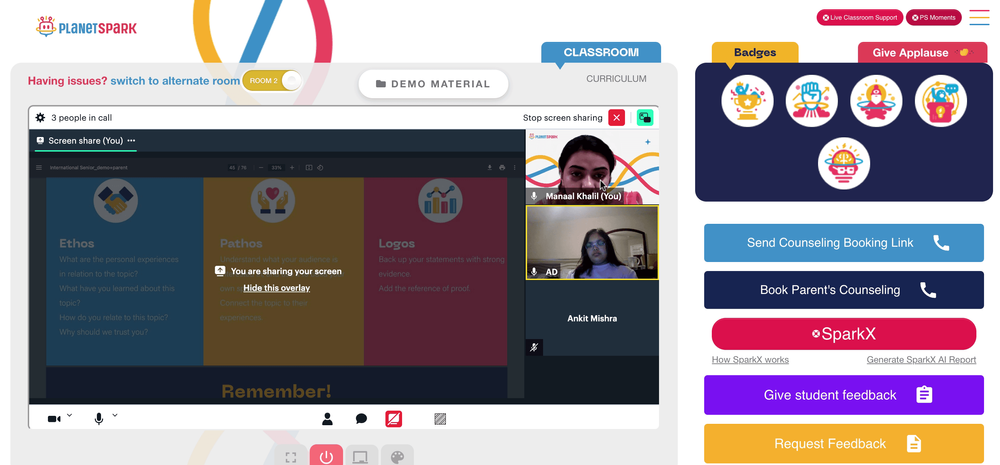The width and height of the screenshot is (1000, 465).
Task: Click the pink power button
Action: (327, 457)
